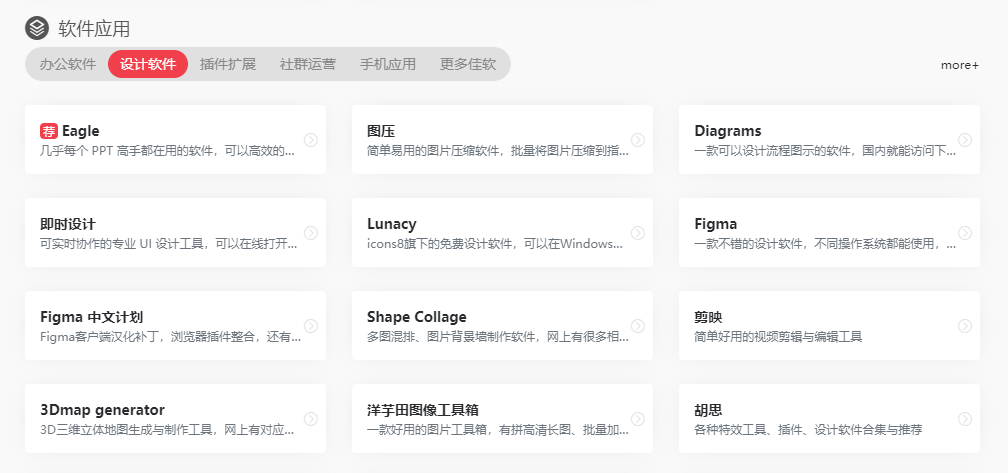Open the Figma 中文计划 title link
The image size is (1008, 473).
click(91, 317)
